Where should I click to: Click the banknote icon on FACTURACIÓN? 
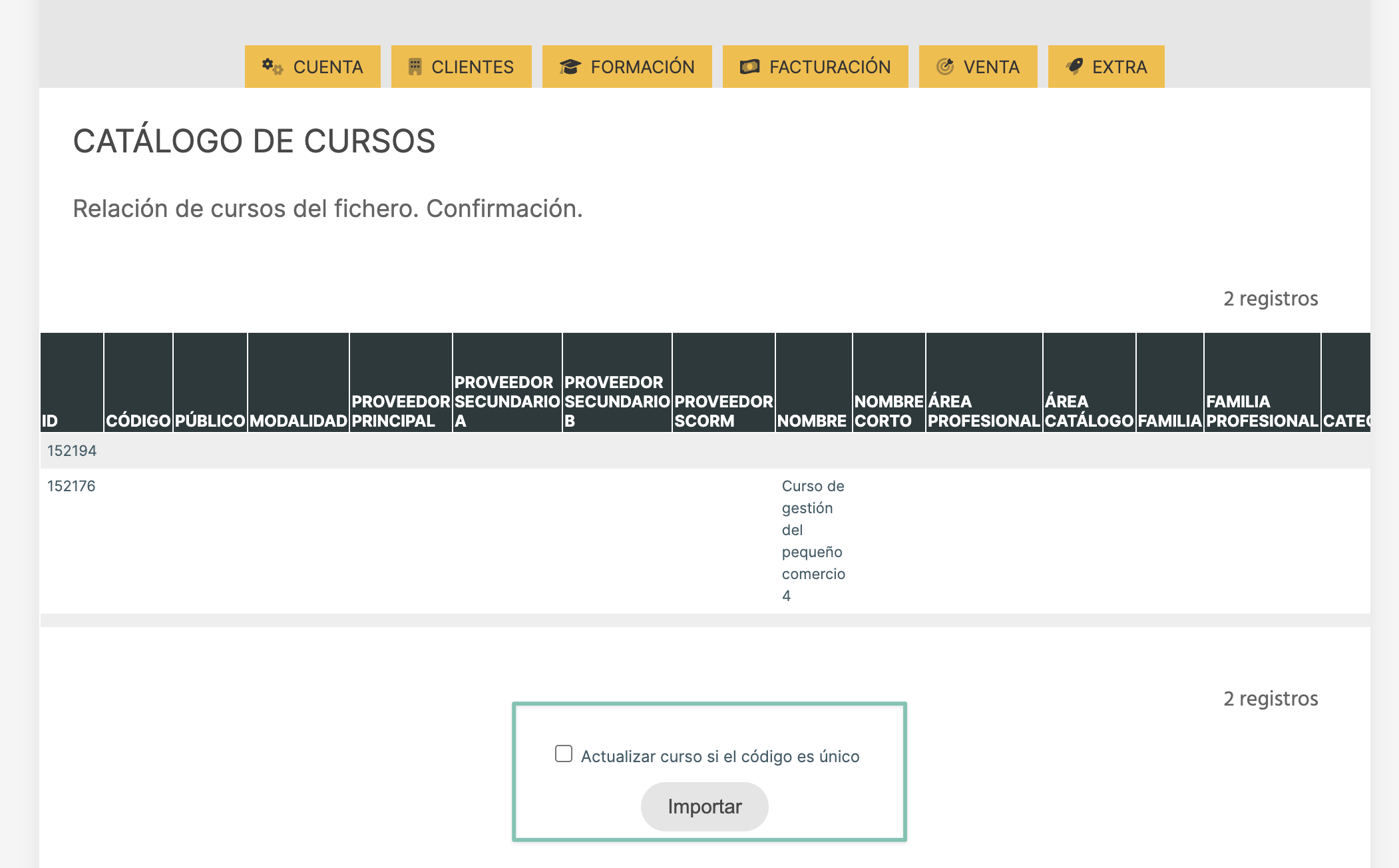[749, 67]
